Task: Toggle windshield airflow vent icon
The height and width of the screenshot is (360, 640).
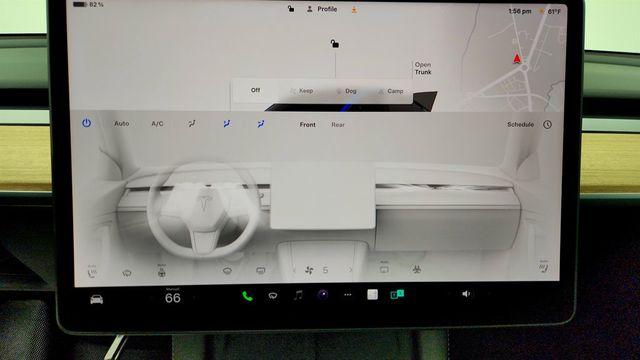Action: pyautogui.click(x=192, y=123)
